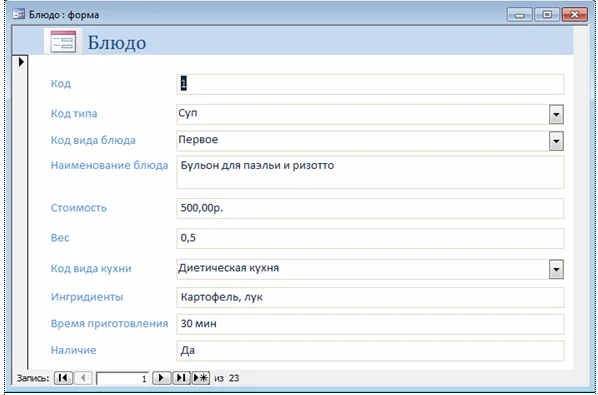Jump to last record button
The width and height of the screenshot is (598, 395).
point(182,378)
